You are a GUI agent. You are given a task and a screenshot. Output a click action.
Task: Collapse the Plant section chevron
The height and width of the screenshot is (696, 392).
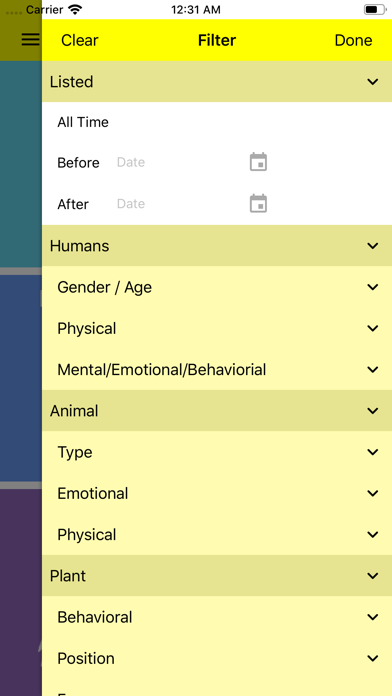pos(373,576)
